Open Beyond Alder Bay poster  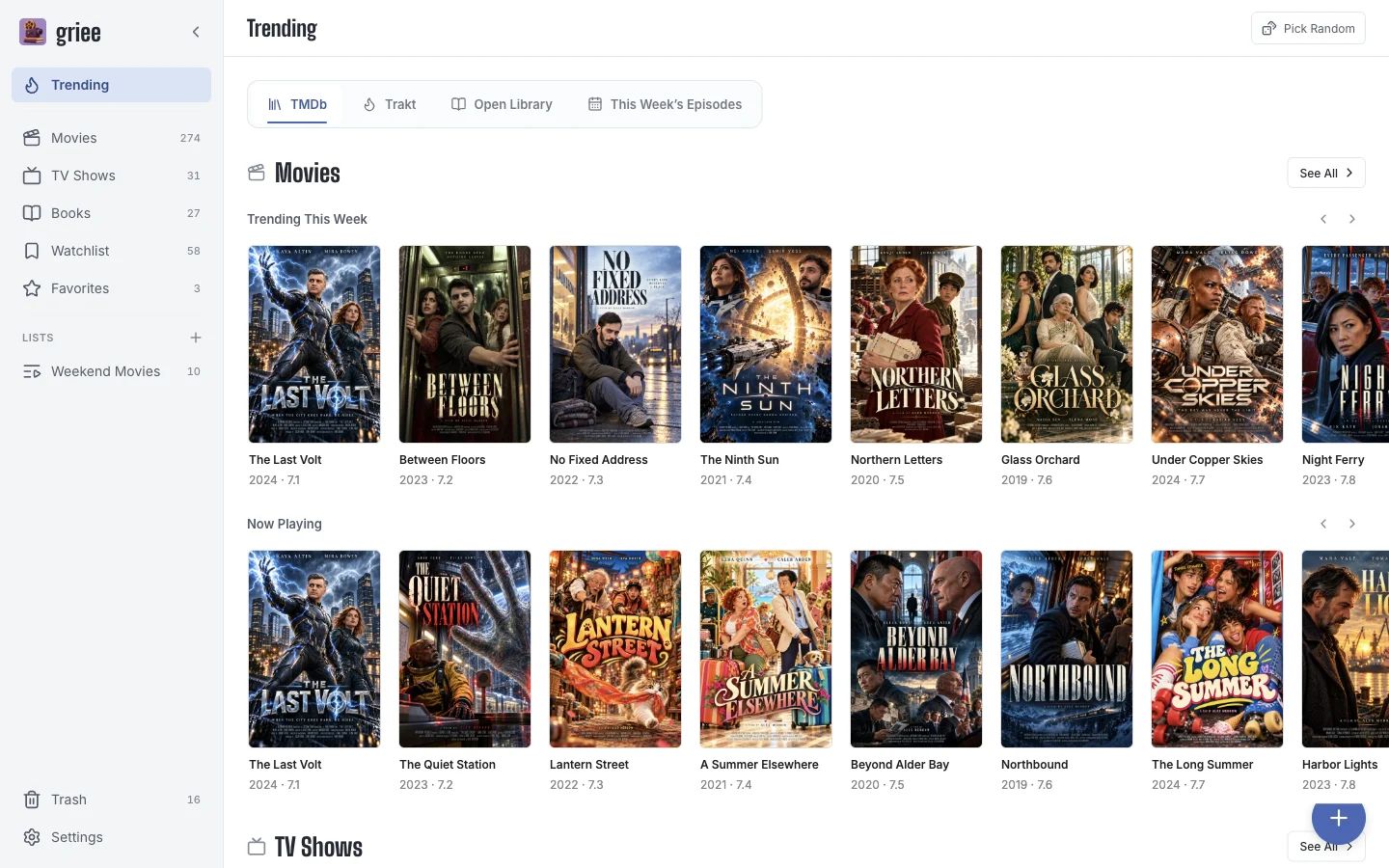[916, 649]
